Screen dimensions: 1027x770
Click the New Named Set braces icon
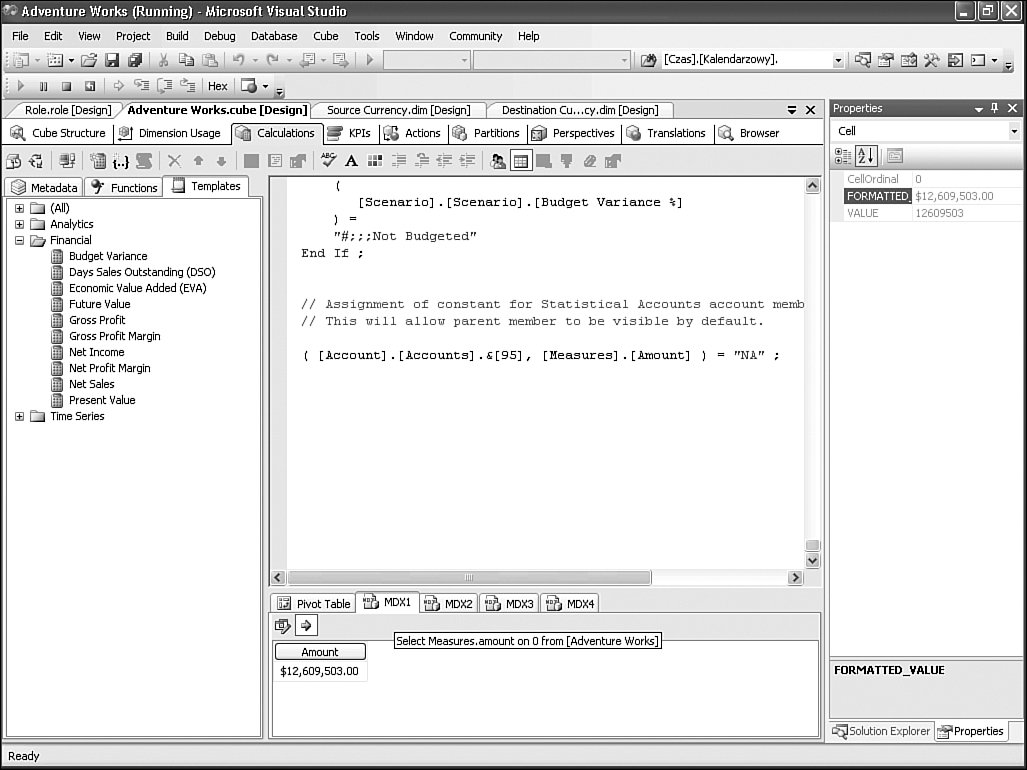click(x=121, y=161)
